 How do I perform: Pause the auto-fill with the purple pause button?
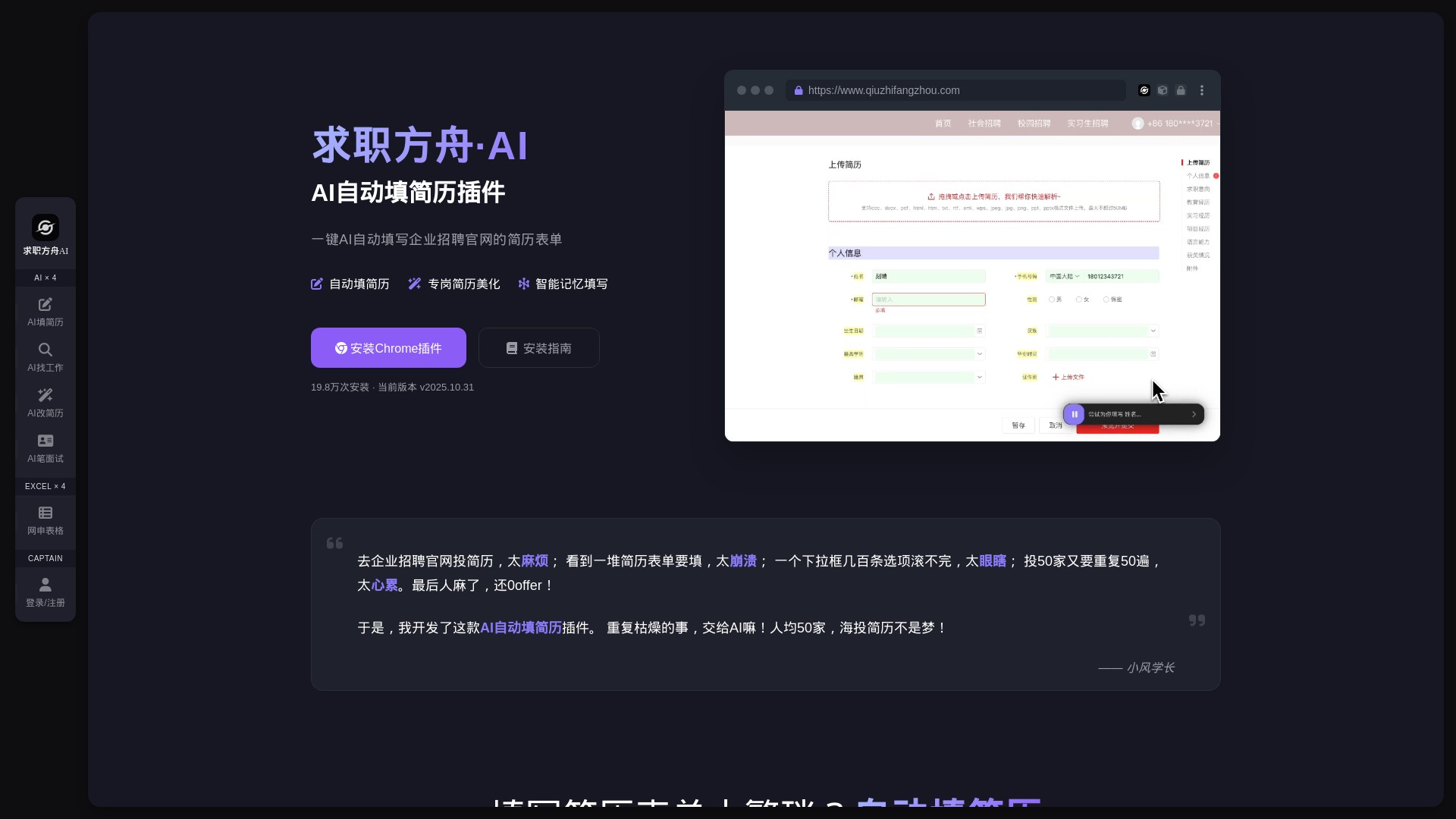point(1075,414)
